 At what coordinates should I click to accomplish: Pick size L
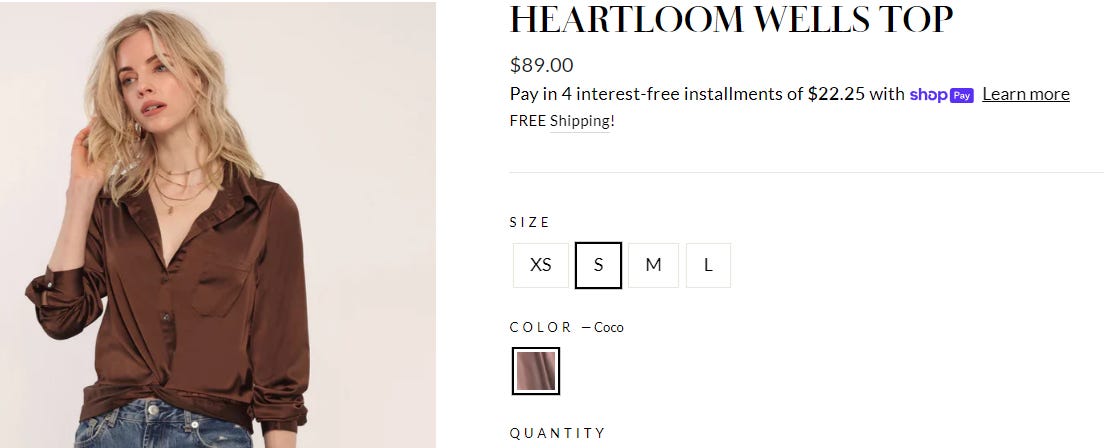(708, 265)
